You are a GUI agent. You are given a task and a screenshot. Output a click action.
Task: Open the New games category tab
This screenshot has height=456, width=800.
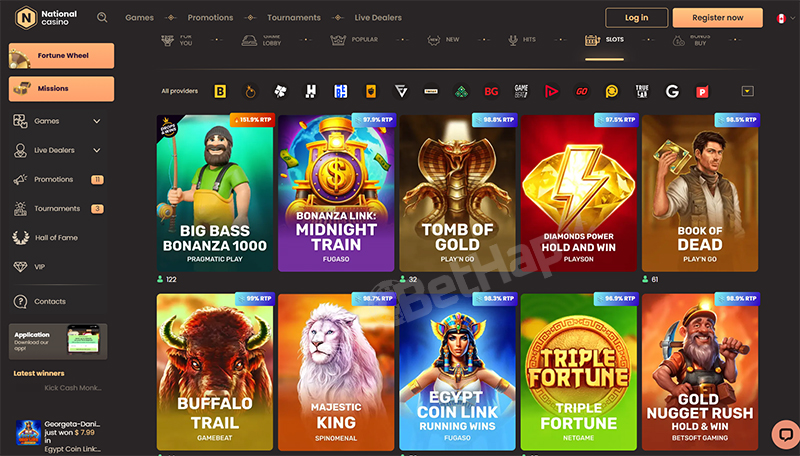pyautogui.click(x=443, y=40)
